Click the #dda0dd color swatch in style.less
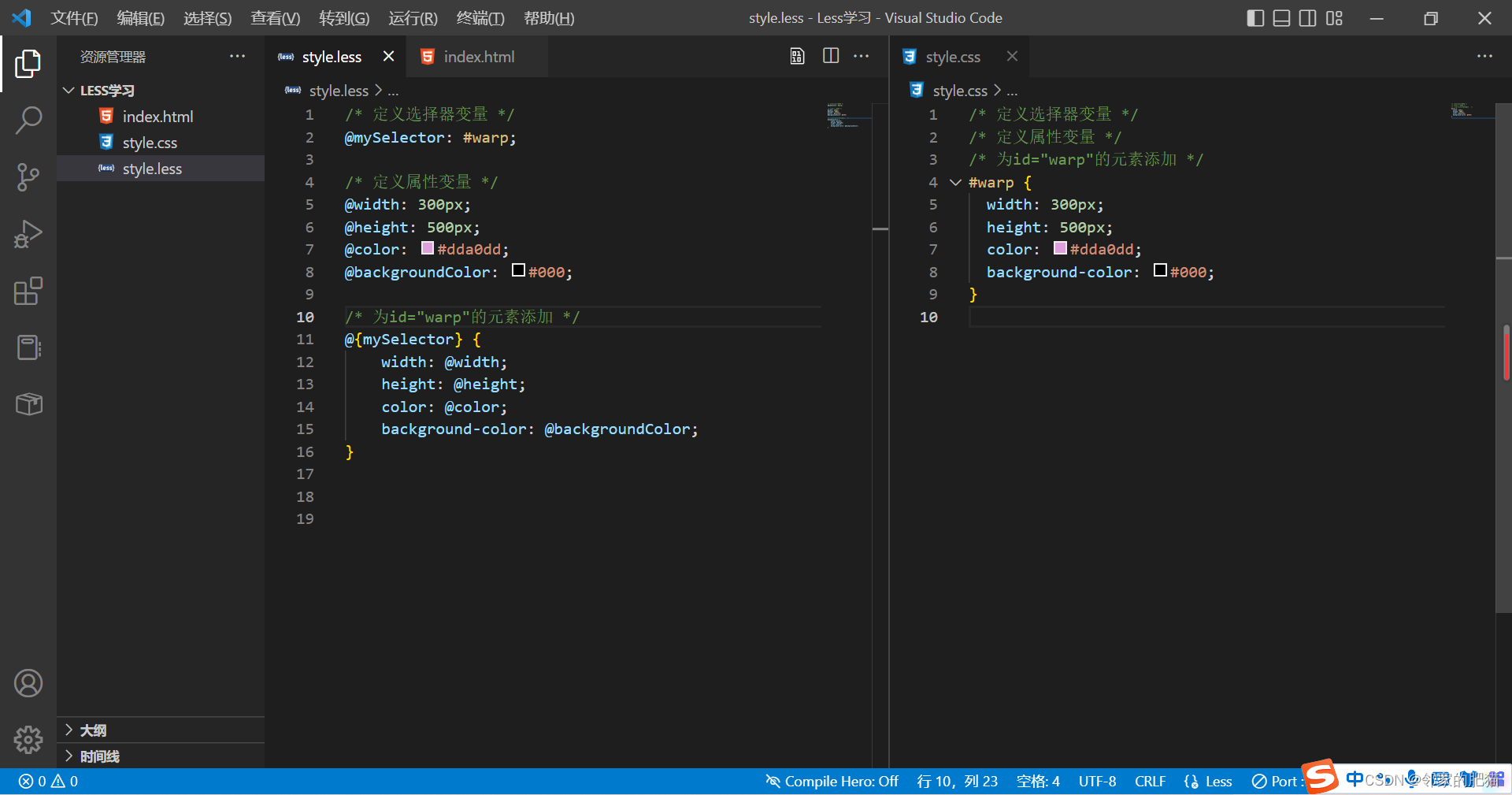Image resolution: width=1512 pixels, height=795 pixels. [x=428, y=248]
